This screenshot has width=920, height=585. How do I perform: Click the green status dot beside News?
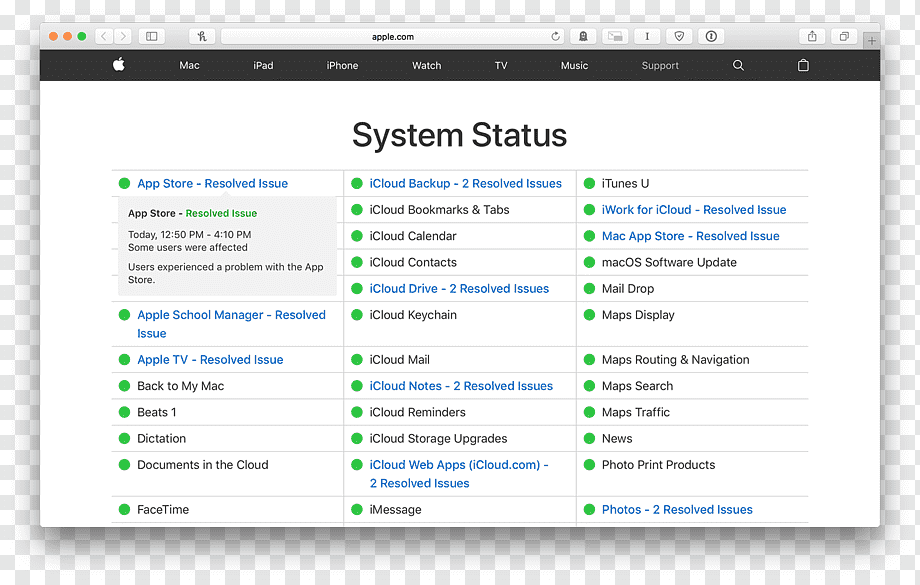coord(590,438)
